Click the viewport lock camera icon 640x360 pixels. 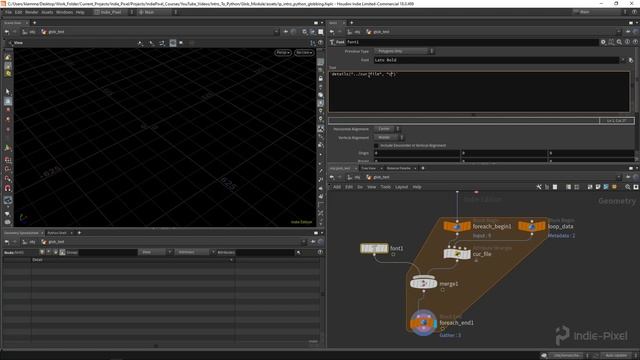[321, 78]
